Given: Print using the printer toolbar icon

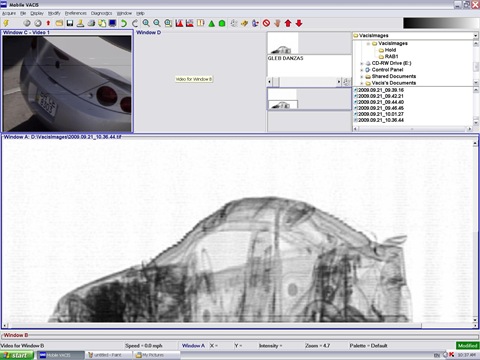Looking at the screenshot, I should click(x=91, y=23).
